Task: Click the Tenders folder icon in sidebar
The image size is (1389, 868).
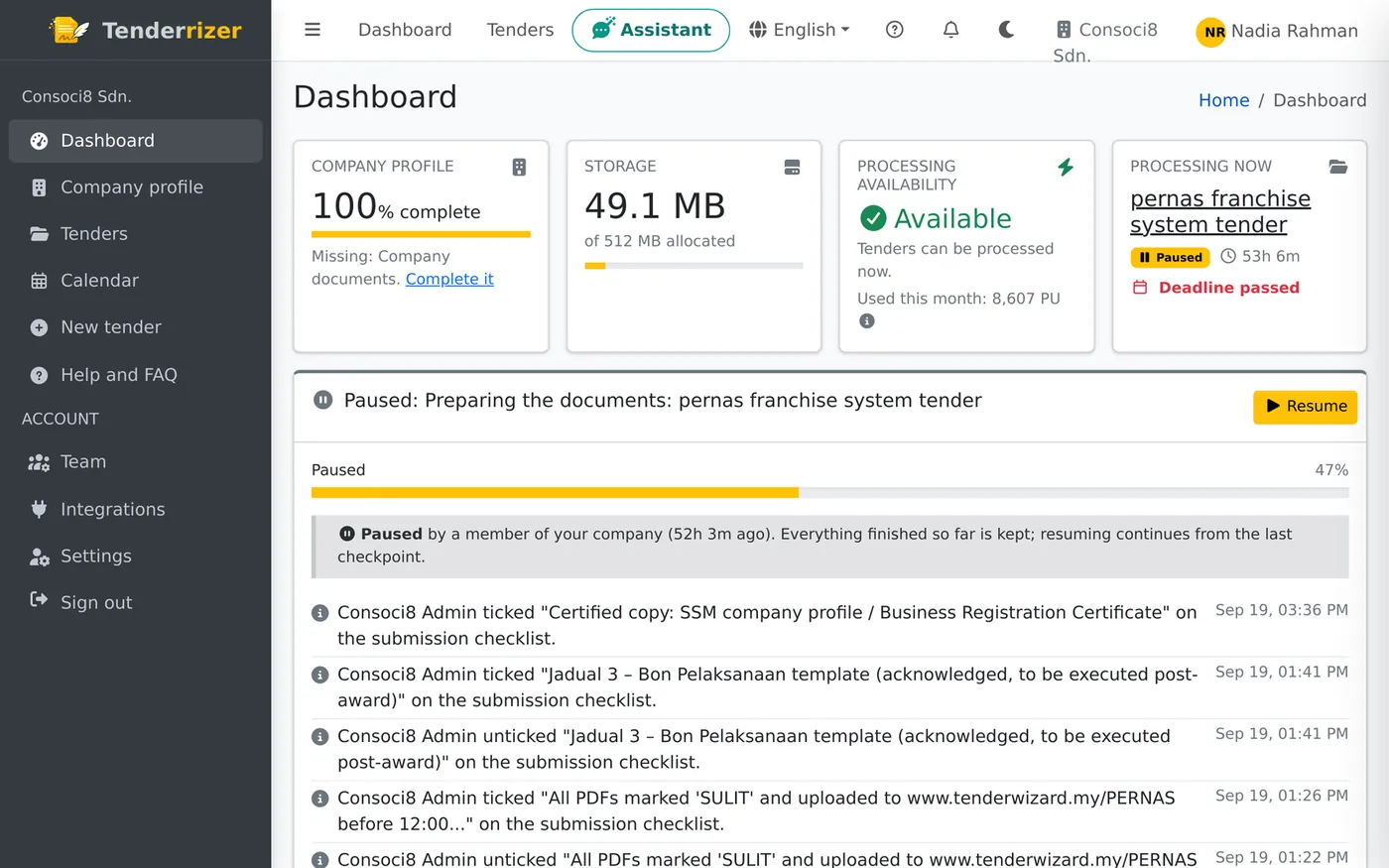Action: click(x=39, y=234)
